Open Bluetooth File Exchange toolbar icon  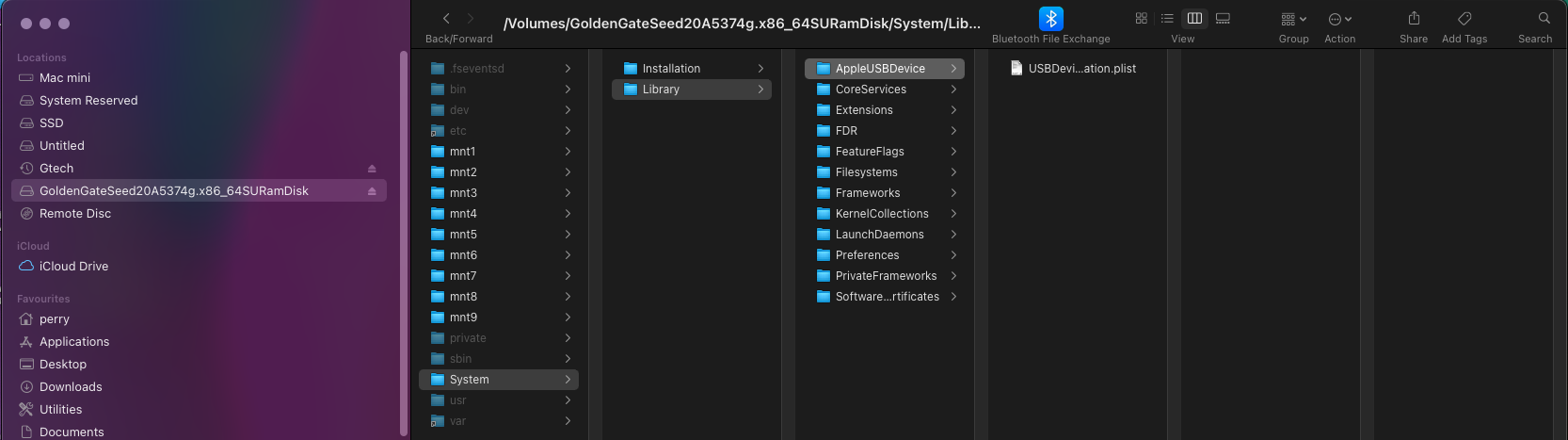pos(1051,19)
